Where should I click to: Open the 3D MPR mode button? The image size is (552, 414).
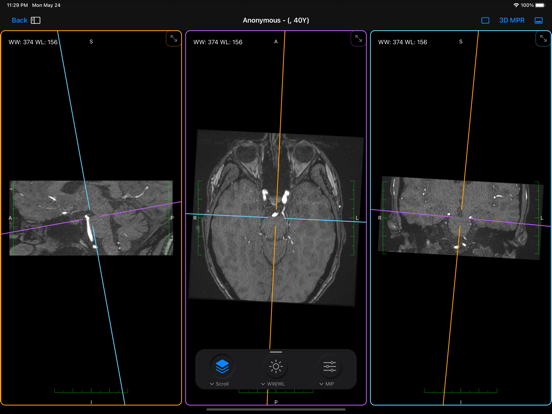tap(512, 20)
